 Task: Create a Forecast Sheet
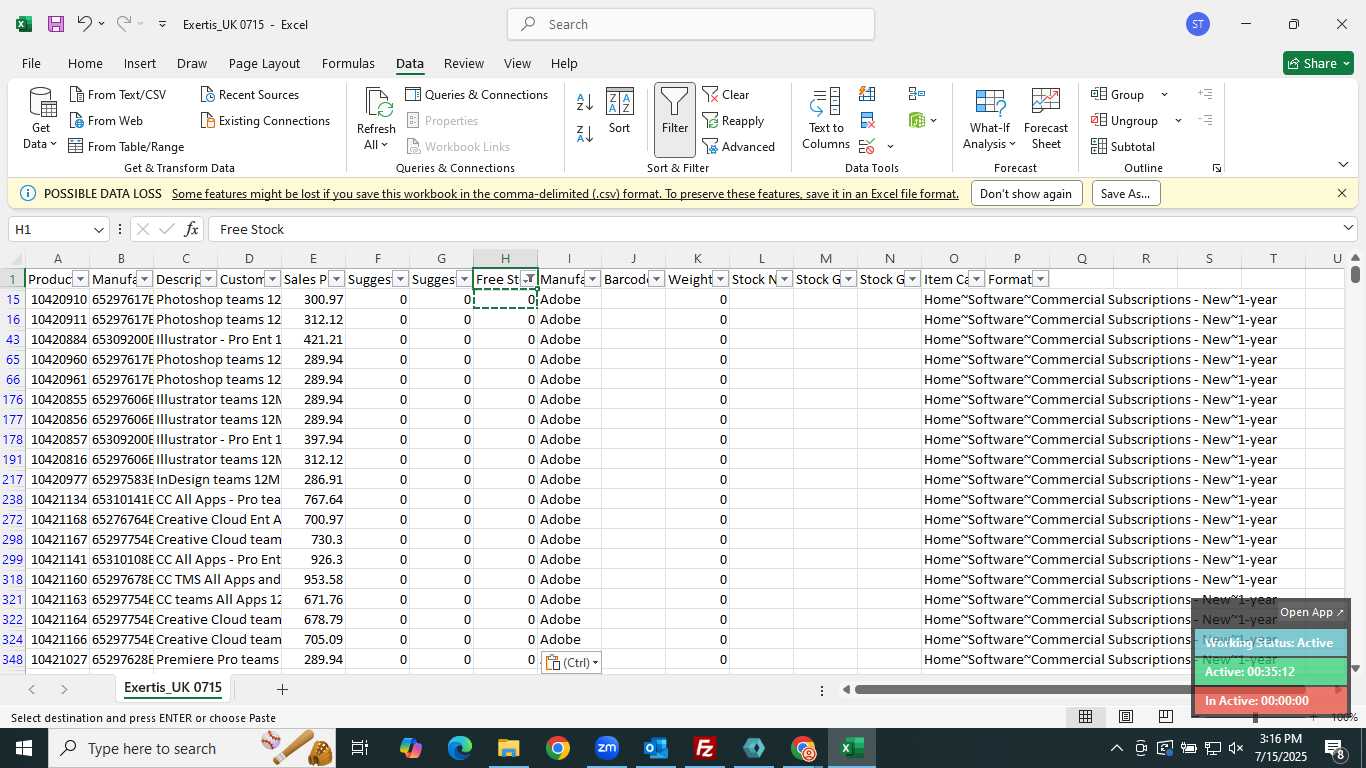[1046, 119]
